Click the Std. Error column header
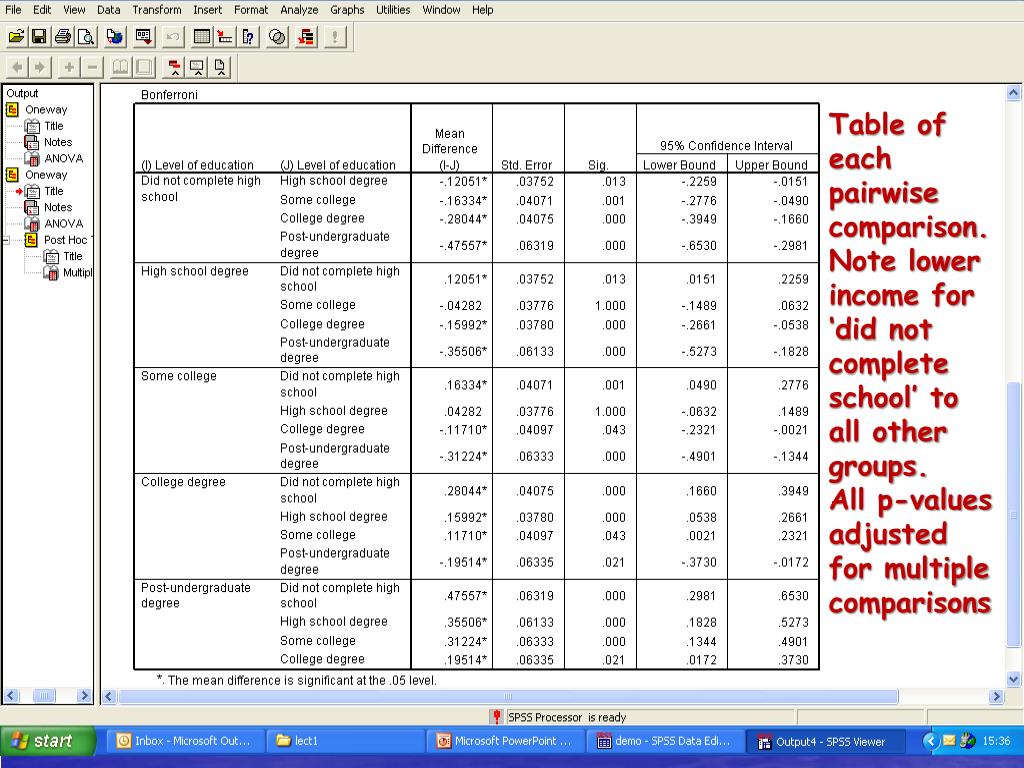The width and height of the screenshot is (1024, 768). click(526, 165)
